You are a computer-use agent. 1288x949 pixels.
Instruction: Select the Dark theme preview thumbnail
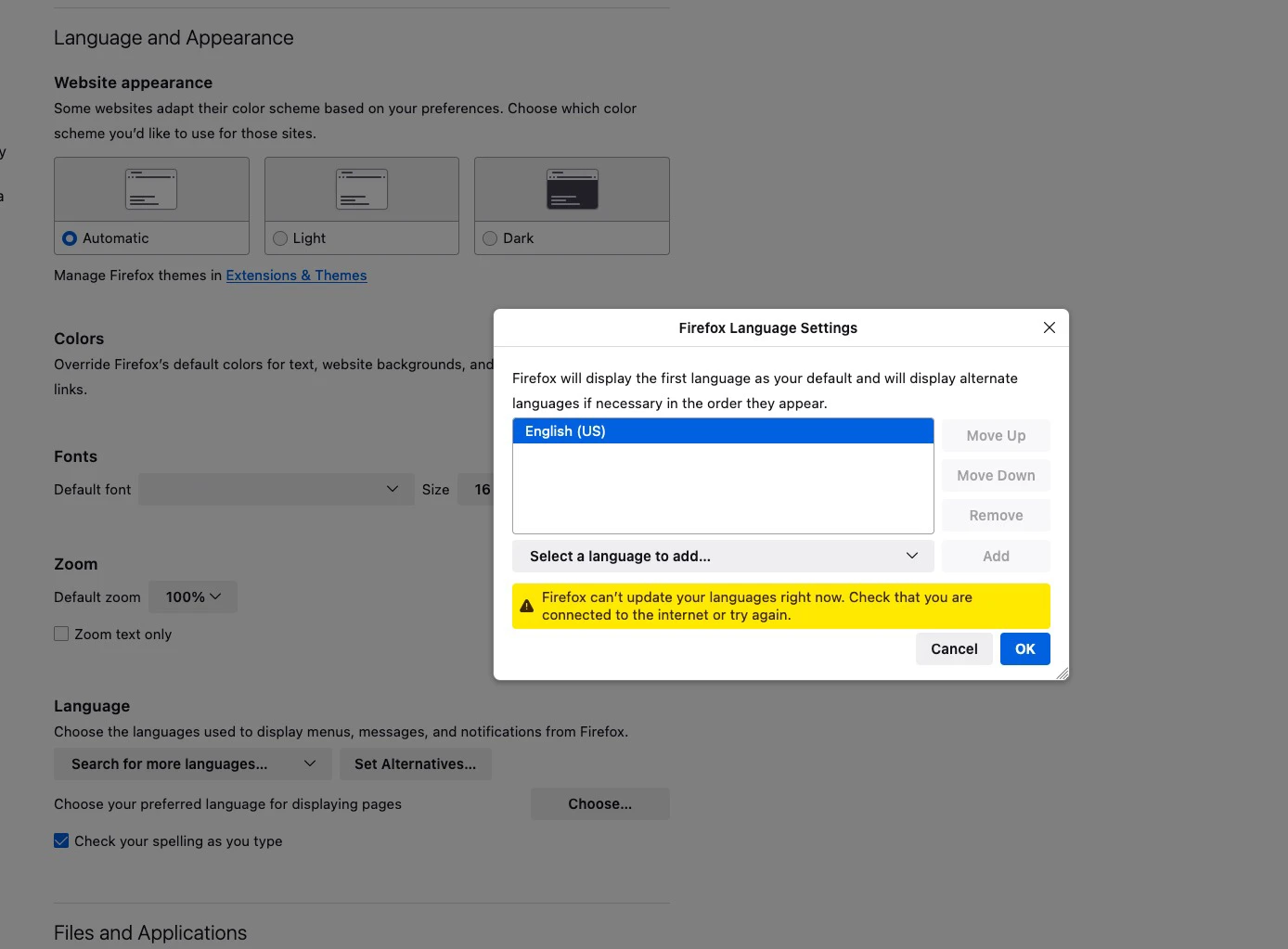[573, 189]
